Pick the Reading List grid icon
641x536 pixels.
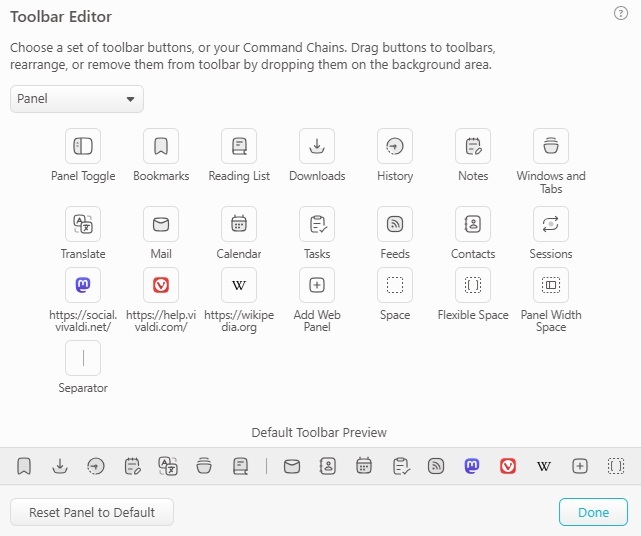click(239, 146)
